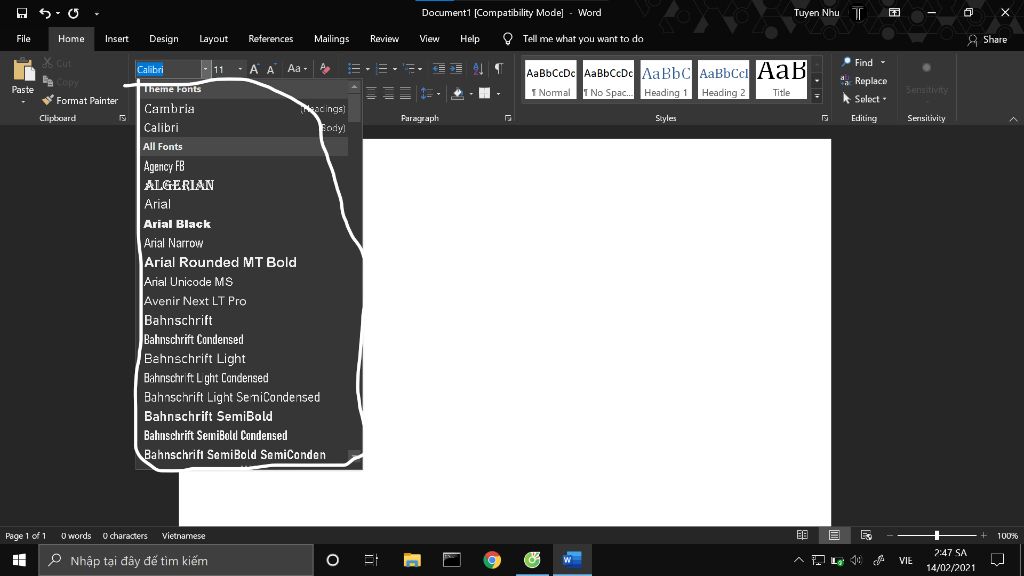Switch to the Insert tab
This screenshot has width=1024, height=576.
(116, 39)
